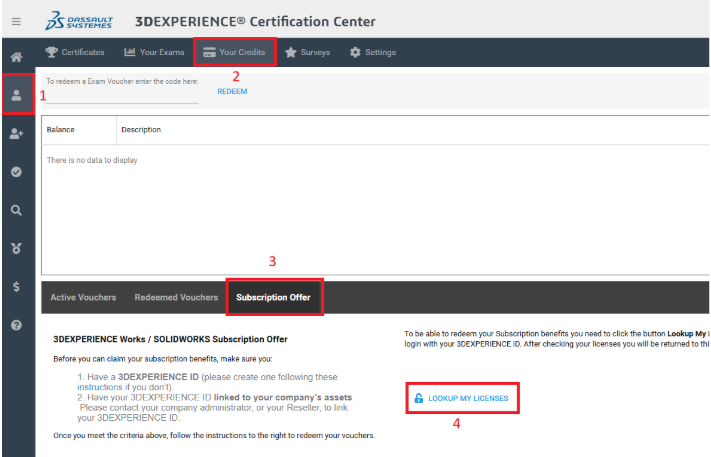The width and height of the screenshot is (711, 457).
Task: Open the Certificates tab
Action: 75,52
